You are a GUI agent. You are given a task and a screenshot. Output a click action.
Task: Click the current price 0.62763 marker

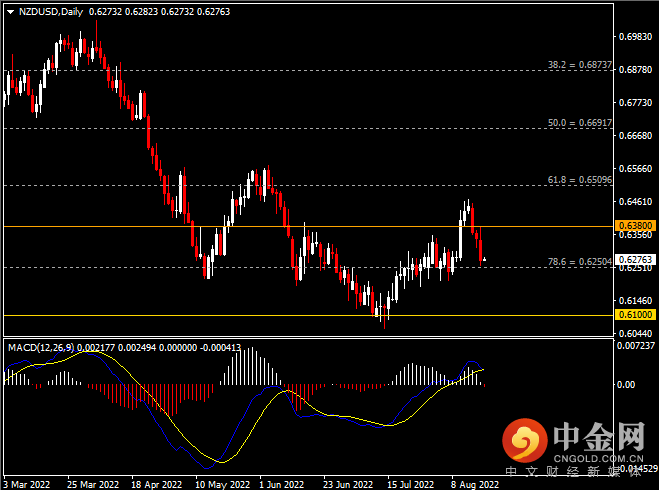coord(635,259)
